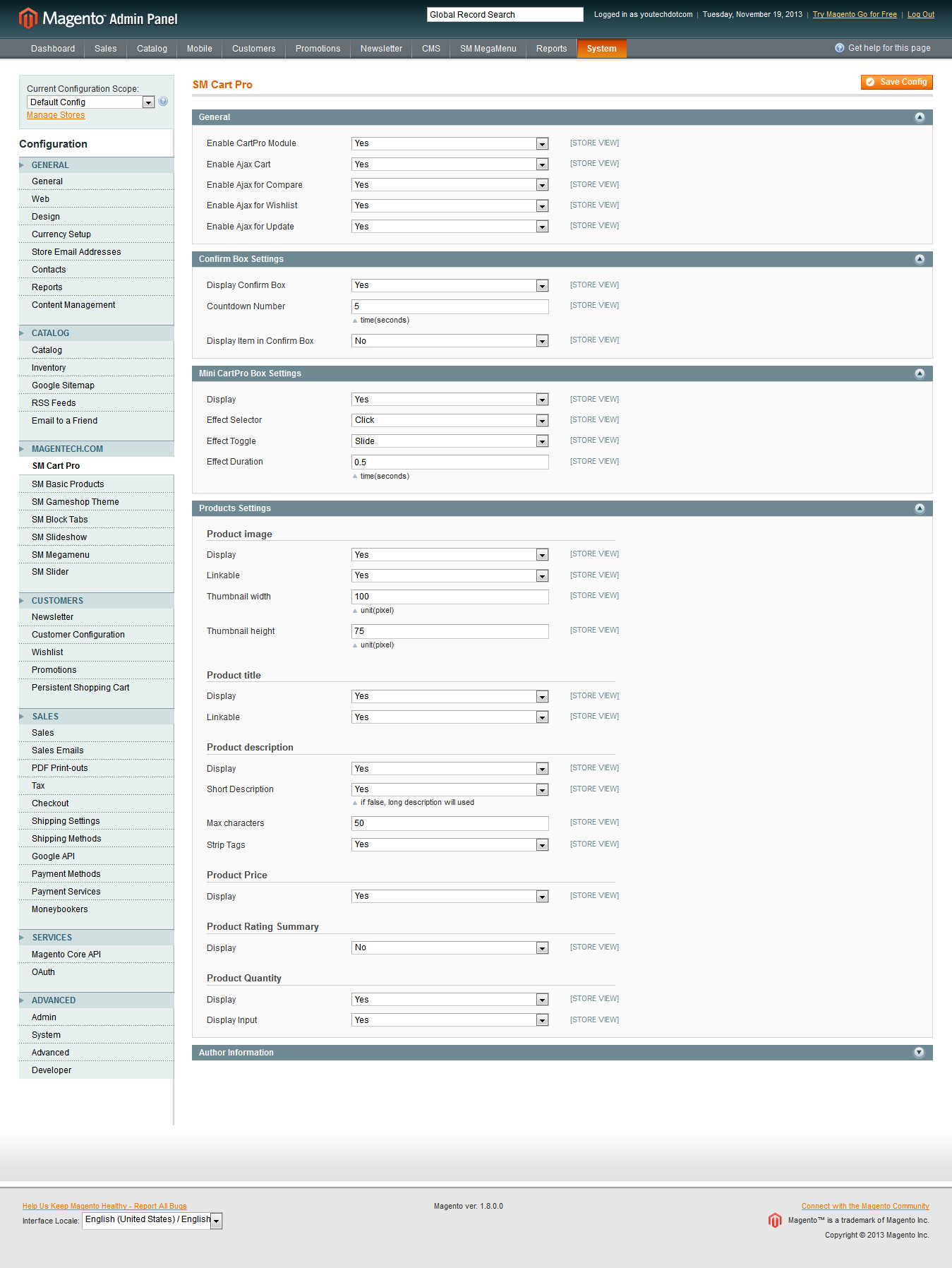Toggle the SERVICES sidebar group
Viewport: 952px width, 1268px height.
[x=96, y=938]
